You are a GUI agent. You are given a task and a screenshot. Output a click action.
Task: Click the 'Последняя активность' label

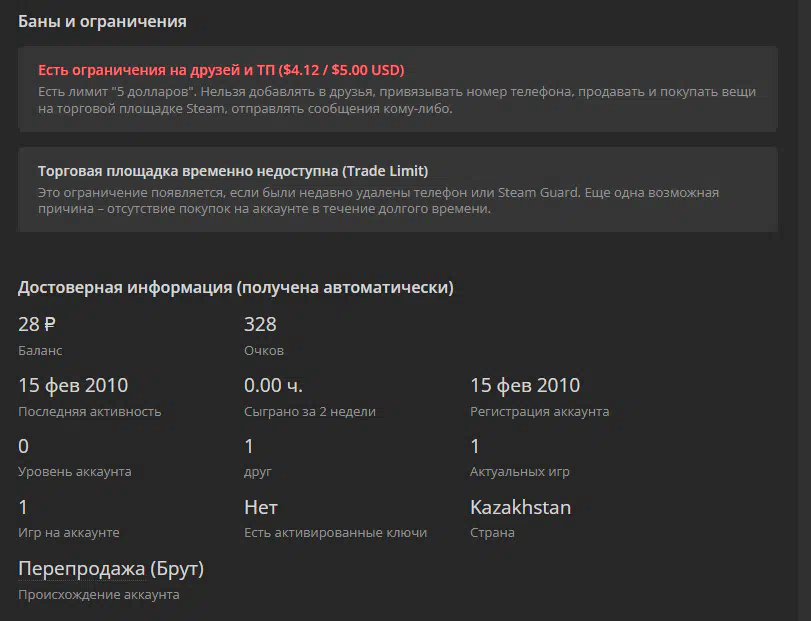(x=89, y=411)
